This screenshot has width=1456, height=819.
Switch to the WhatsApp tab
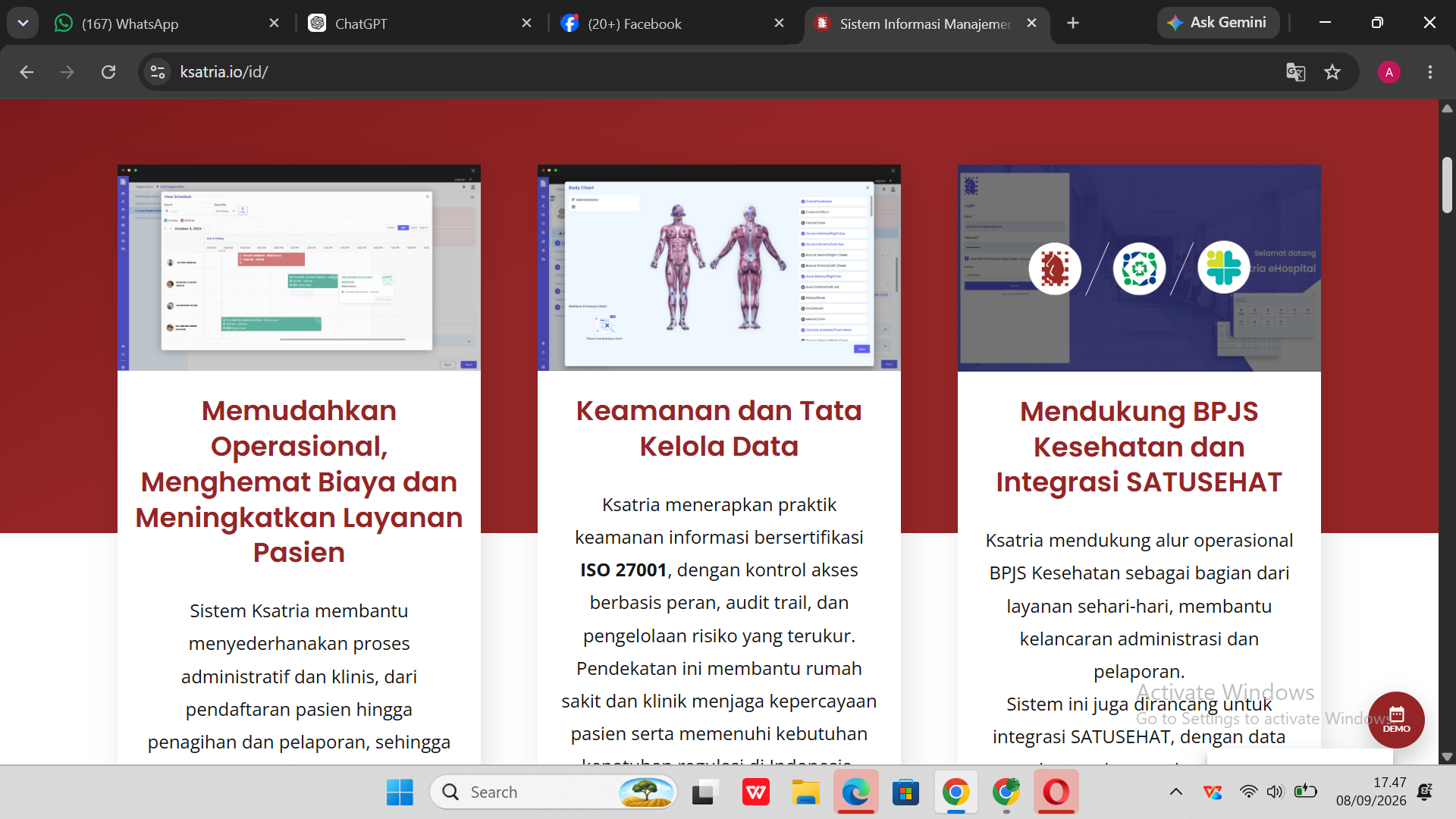(165, 24)
